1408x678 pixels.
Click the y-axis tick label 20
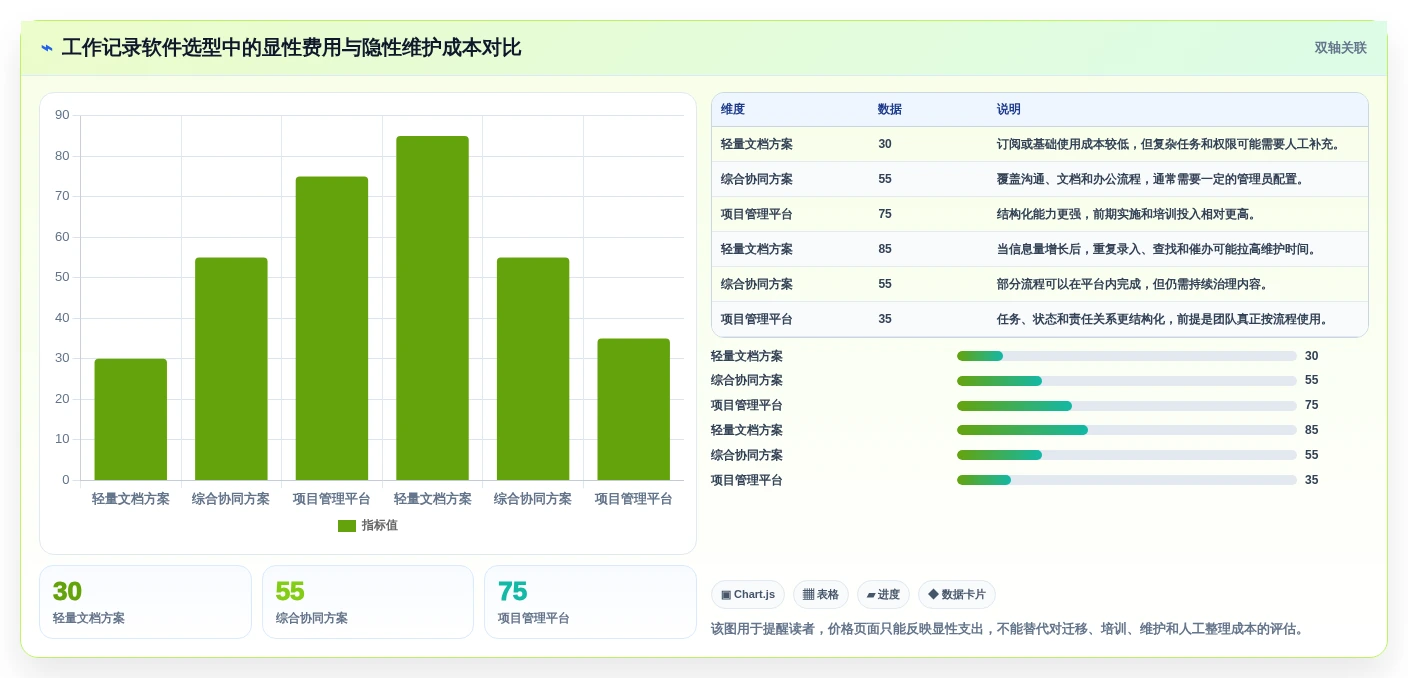click(x=62, y=399)
